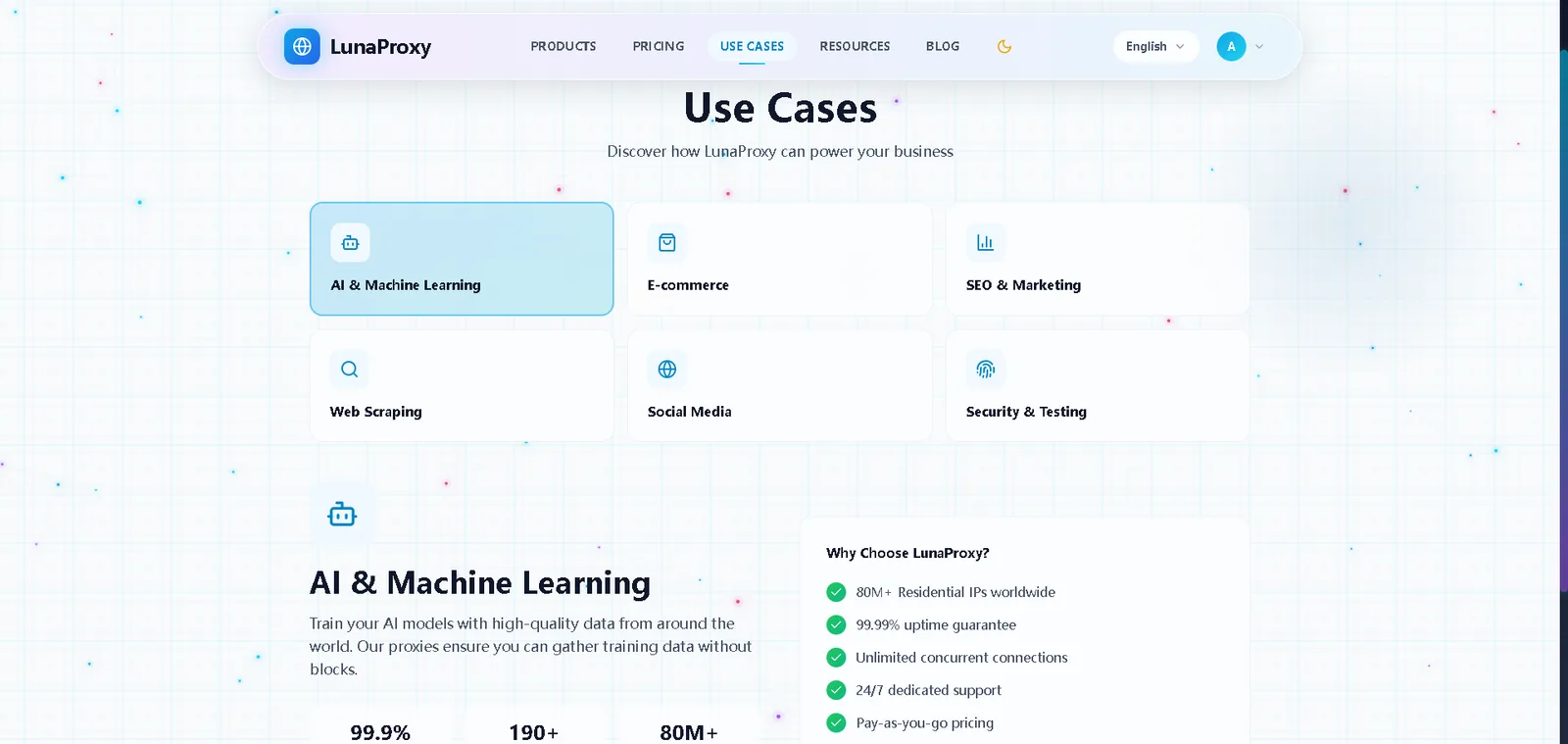Open the Products menu
This screenshot has width=1568, height=744.
(563, 46)
